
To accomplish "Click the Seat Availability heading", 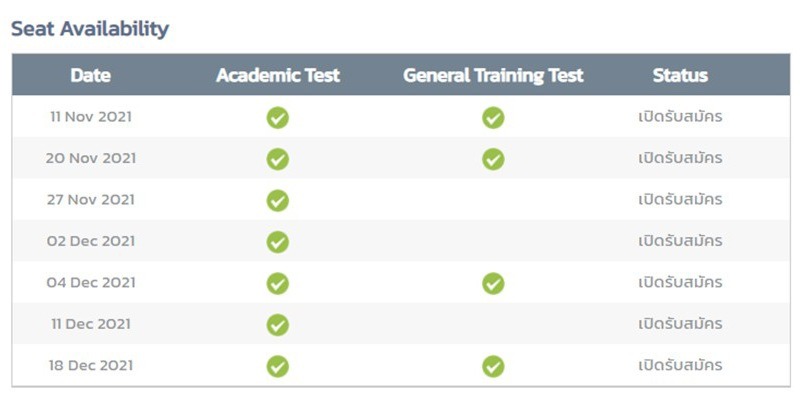I will click(90, 29).
